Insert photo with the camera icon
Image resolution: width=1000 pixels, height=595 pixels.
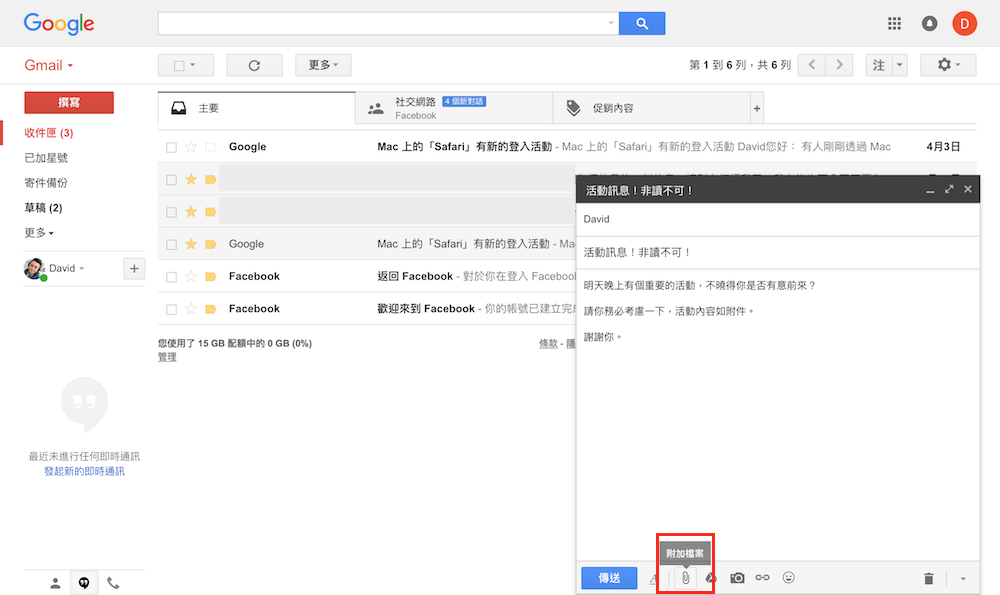coord(737,578)
